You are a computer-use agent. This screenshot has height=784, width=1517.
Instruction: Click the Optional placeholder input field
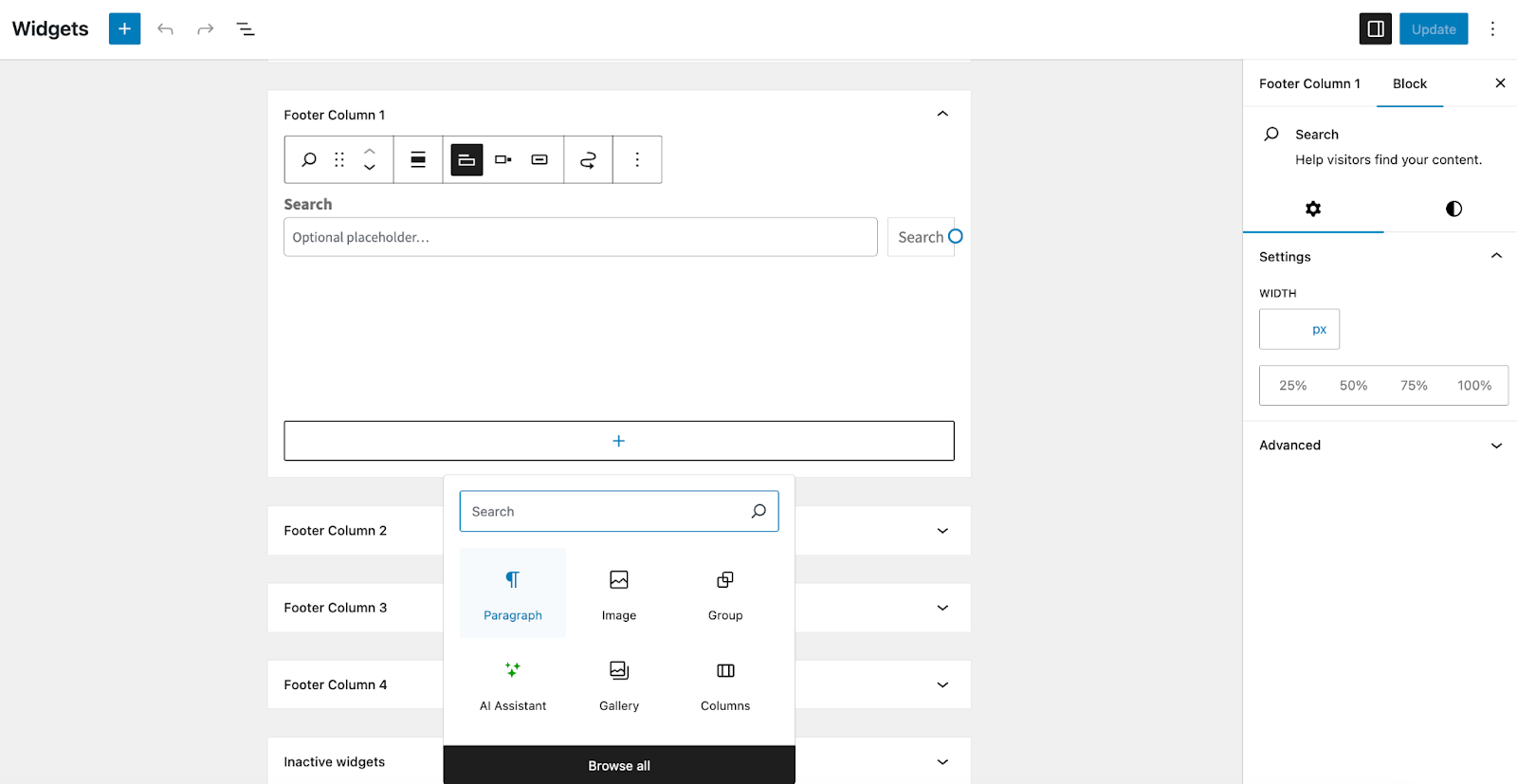pyautogui.click(x=580, y=237)
